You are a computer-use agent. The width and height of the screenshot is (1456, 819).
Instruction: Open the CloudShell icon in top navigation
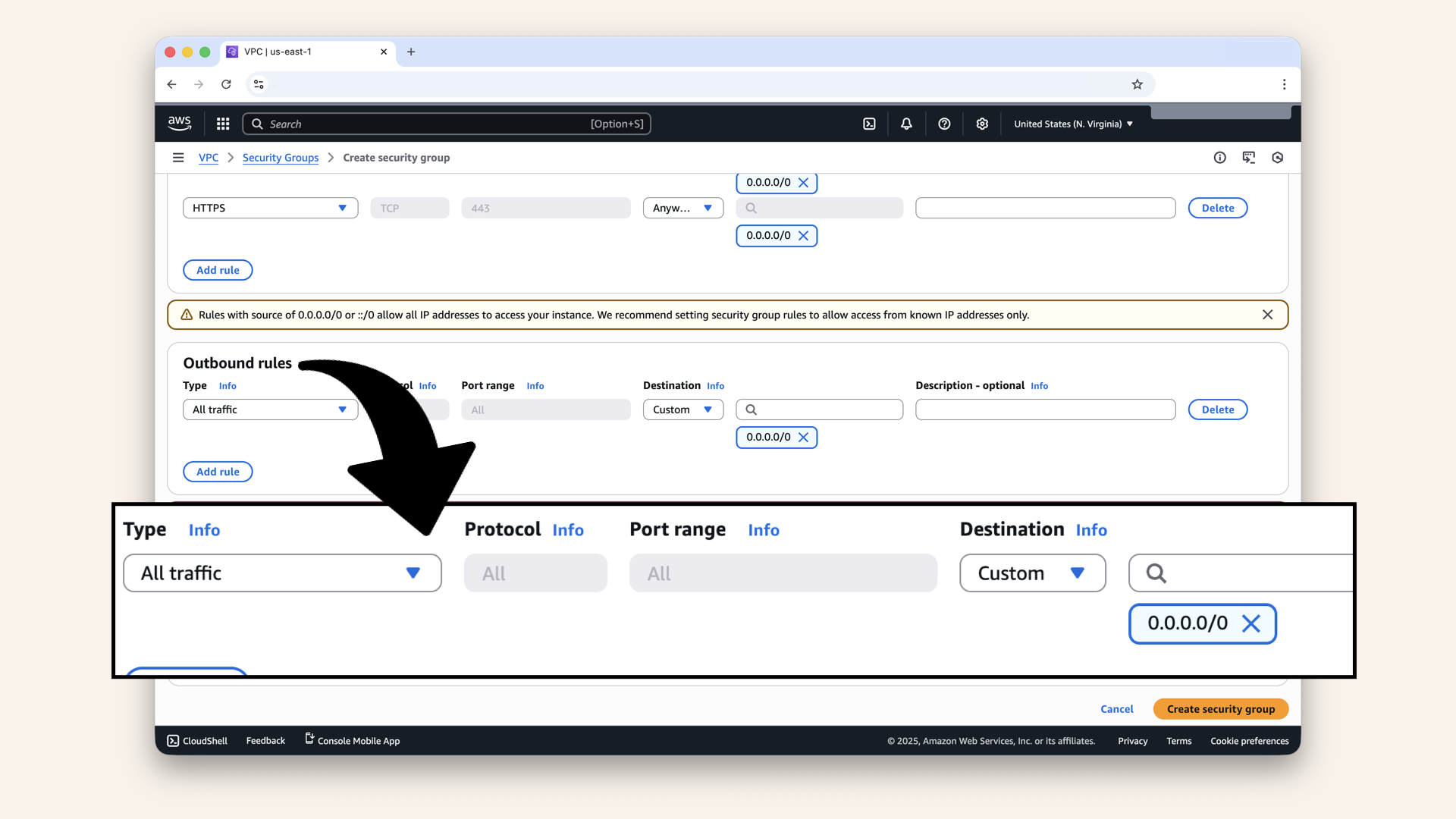coord(869,124)
